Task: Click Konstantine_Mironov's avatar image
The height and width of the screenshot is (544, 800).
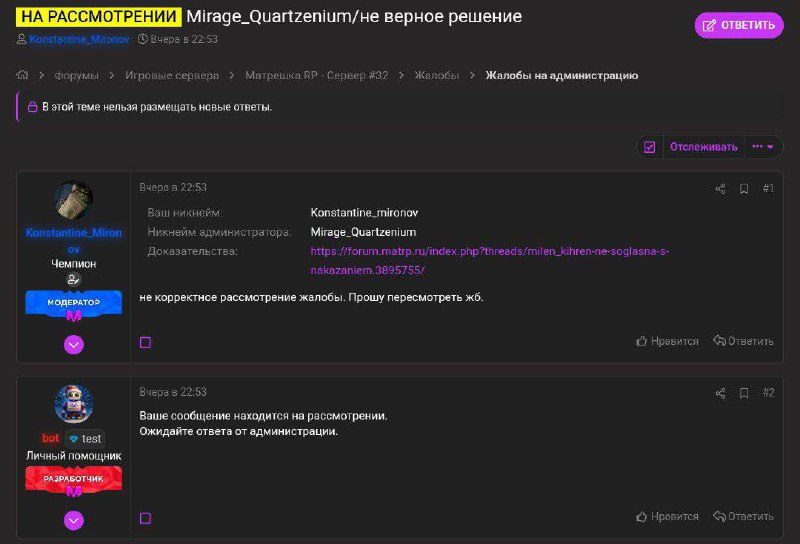Action: click(x=74, y=201)
